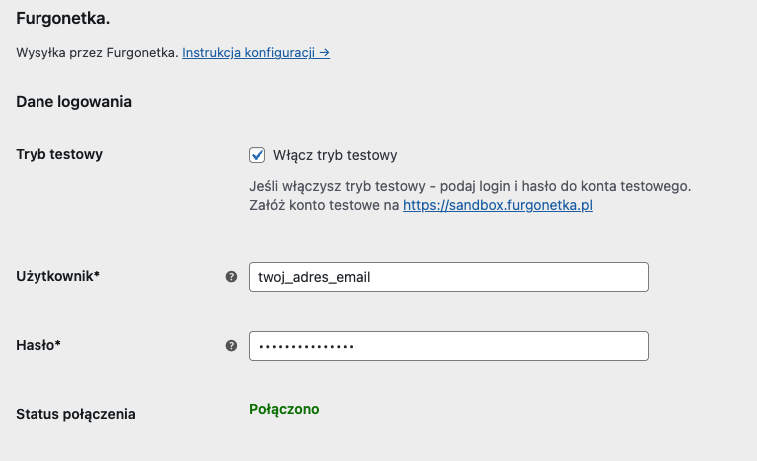The width and height of the screenshot is (757, 461).
Task: Open the sandbox.furgonetka.pl link
Action: point(498,205)
